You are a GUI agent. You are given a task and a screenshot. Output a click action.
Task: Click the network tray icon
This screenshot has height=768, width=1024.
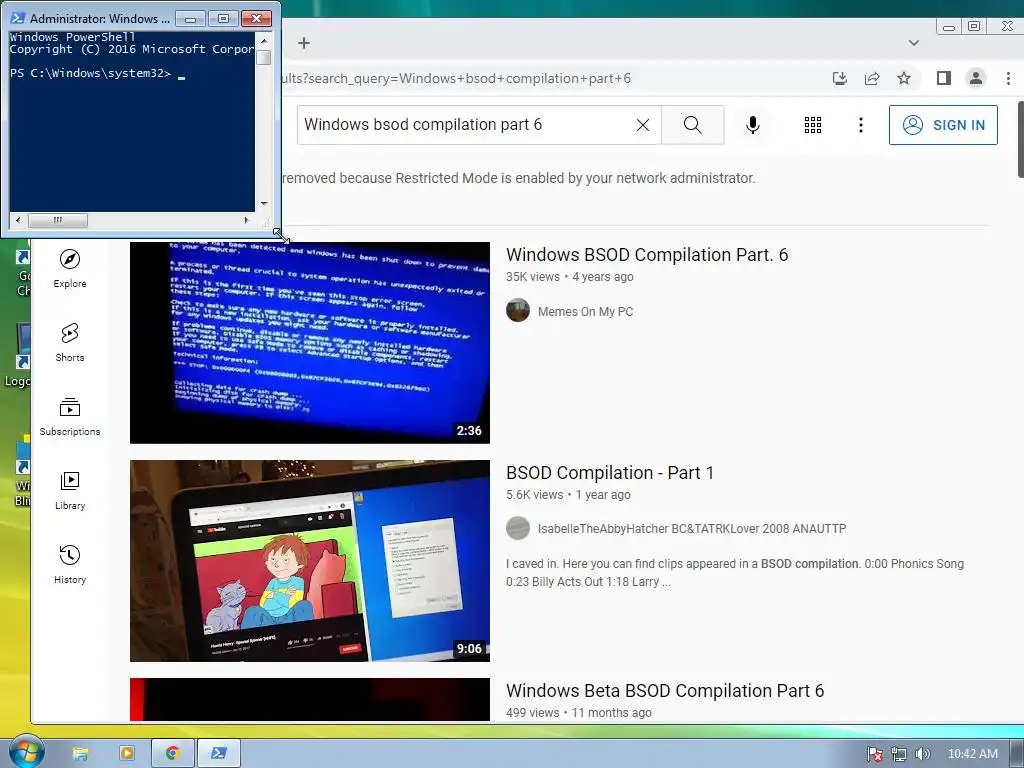tap(899, 754)
